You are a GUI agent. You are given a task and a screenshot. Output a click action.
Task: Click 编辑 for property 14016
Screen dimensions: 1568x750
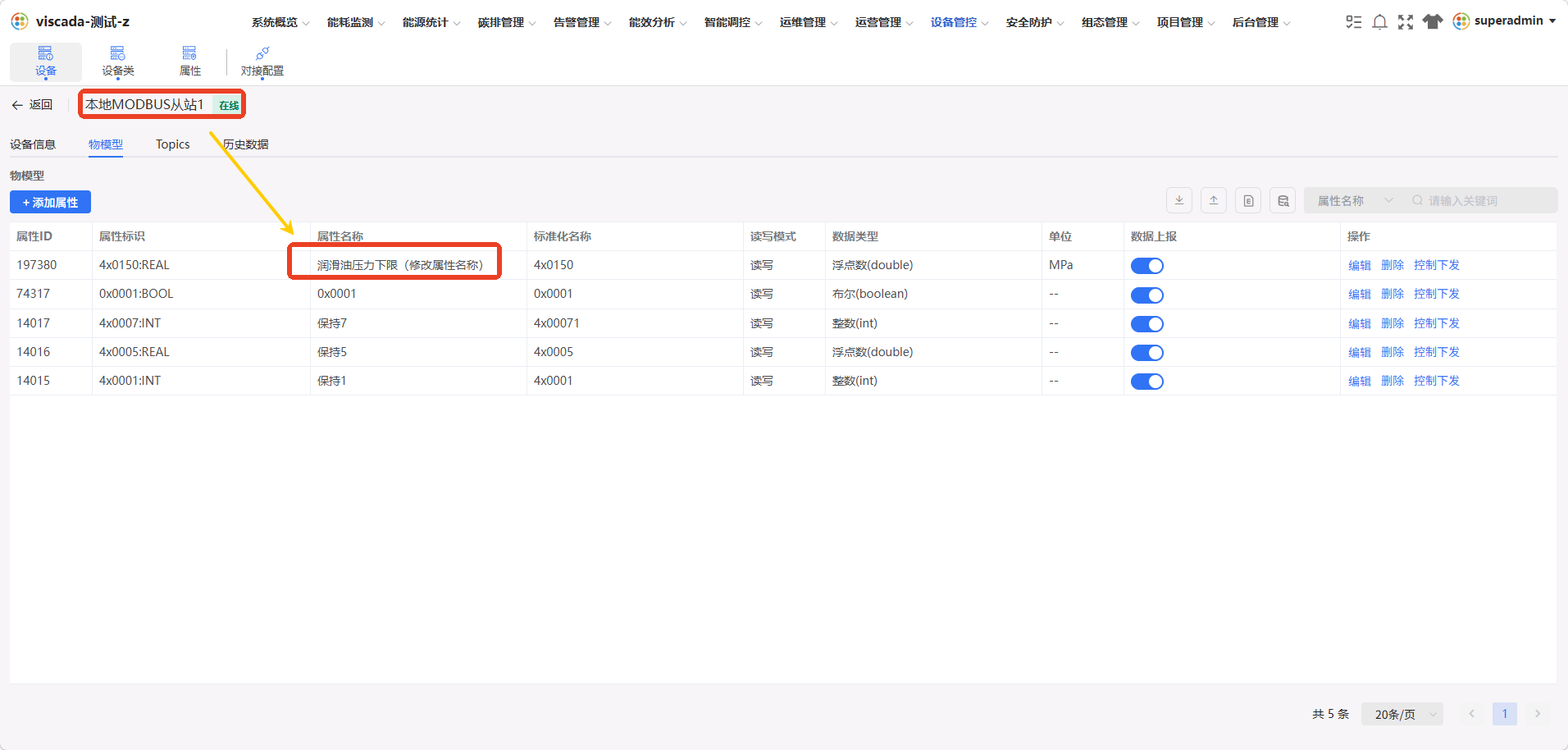[x=1360, y=352]
